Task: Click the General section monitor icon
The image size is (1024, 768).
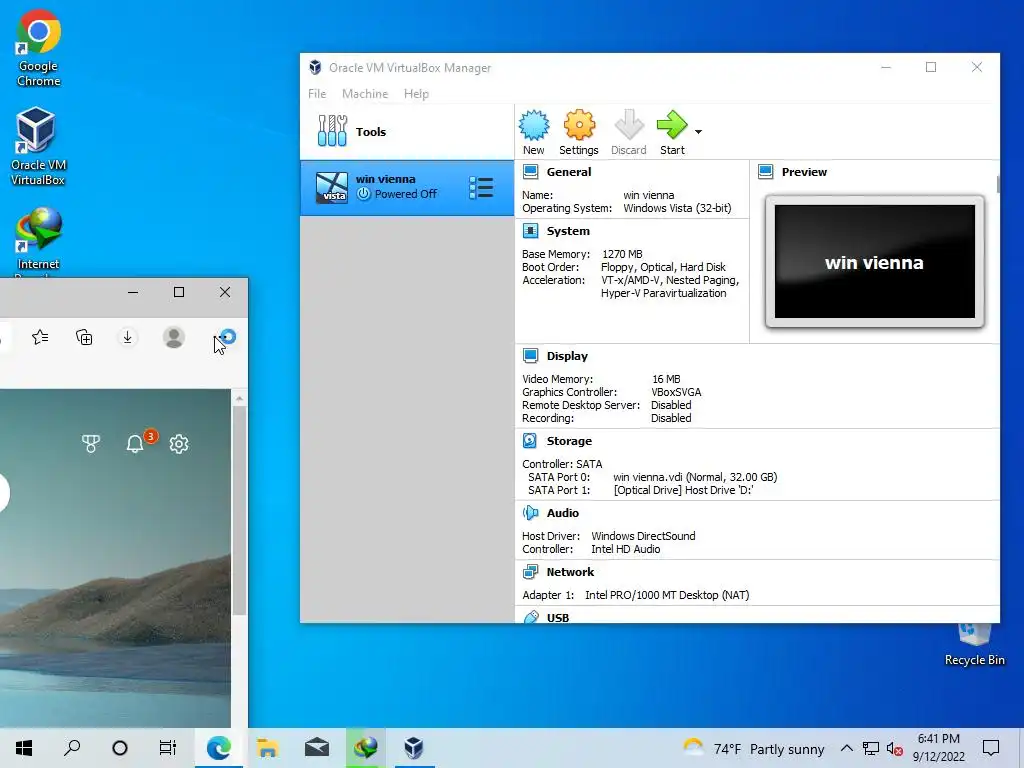Action: [x=530, y=172]
